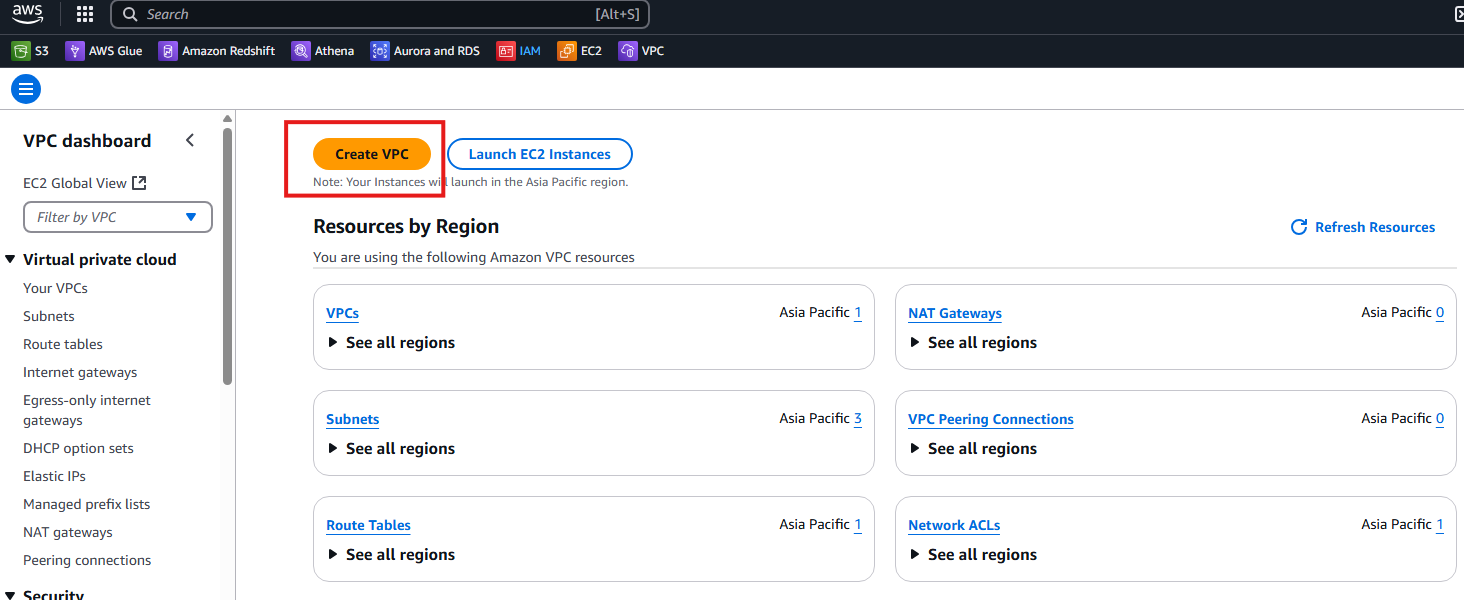1464x600 pixels.
Task: Click the Route Tables Asia Pacific count 1
Action: click(x=858, y=525)
